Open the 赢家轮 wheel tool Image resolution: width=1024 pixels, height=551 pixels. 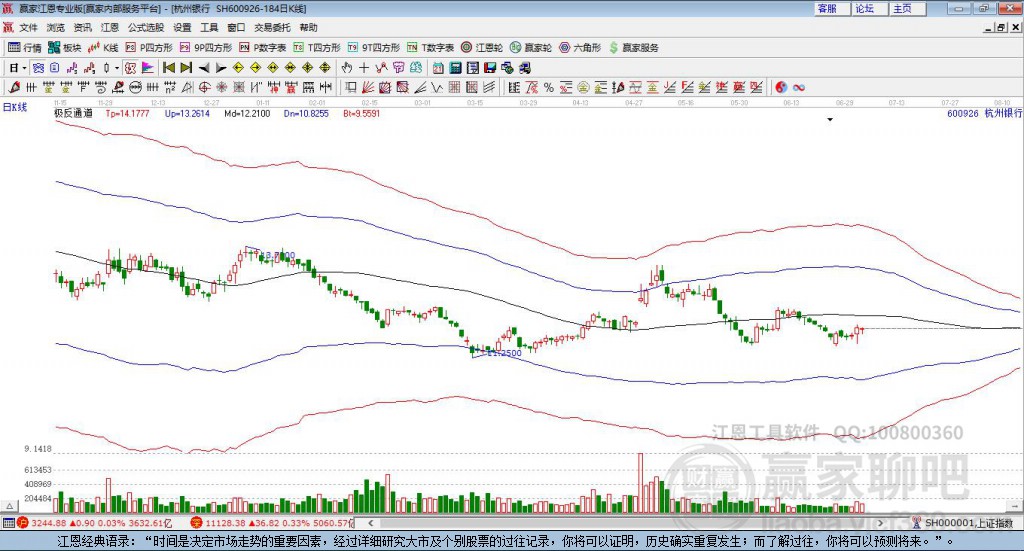pyautogui.click(x=531, y=48)
